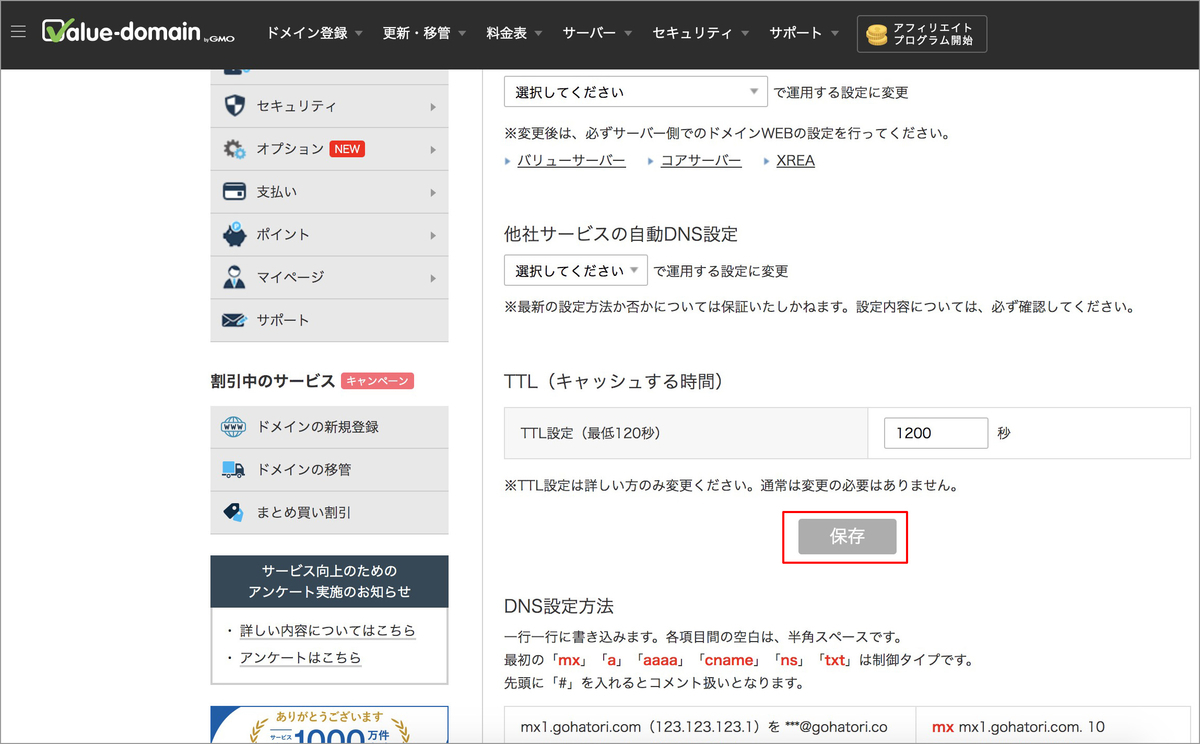Expand the マイページ sidebar item
1200x744 pixels.
coord(330,277)
